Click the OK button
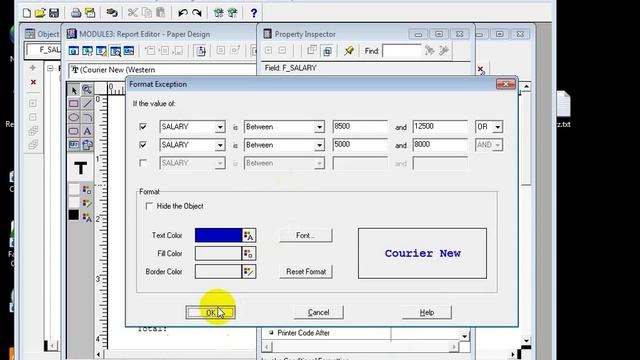The height and width of the screenshot is (360, 640). click(x=210, y=313)
